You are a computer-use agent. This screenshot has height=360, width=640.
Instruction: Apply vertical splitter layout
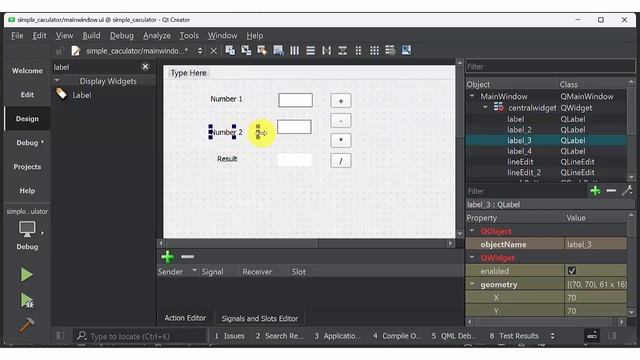[x=342, y=50]
